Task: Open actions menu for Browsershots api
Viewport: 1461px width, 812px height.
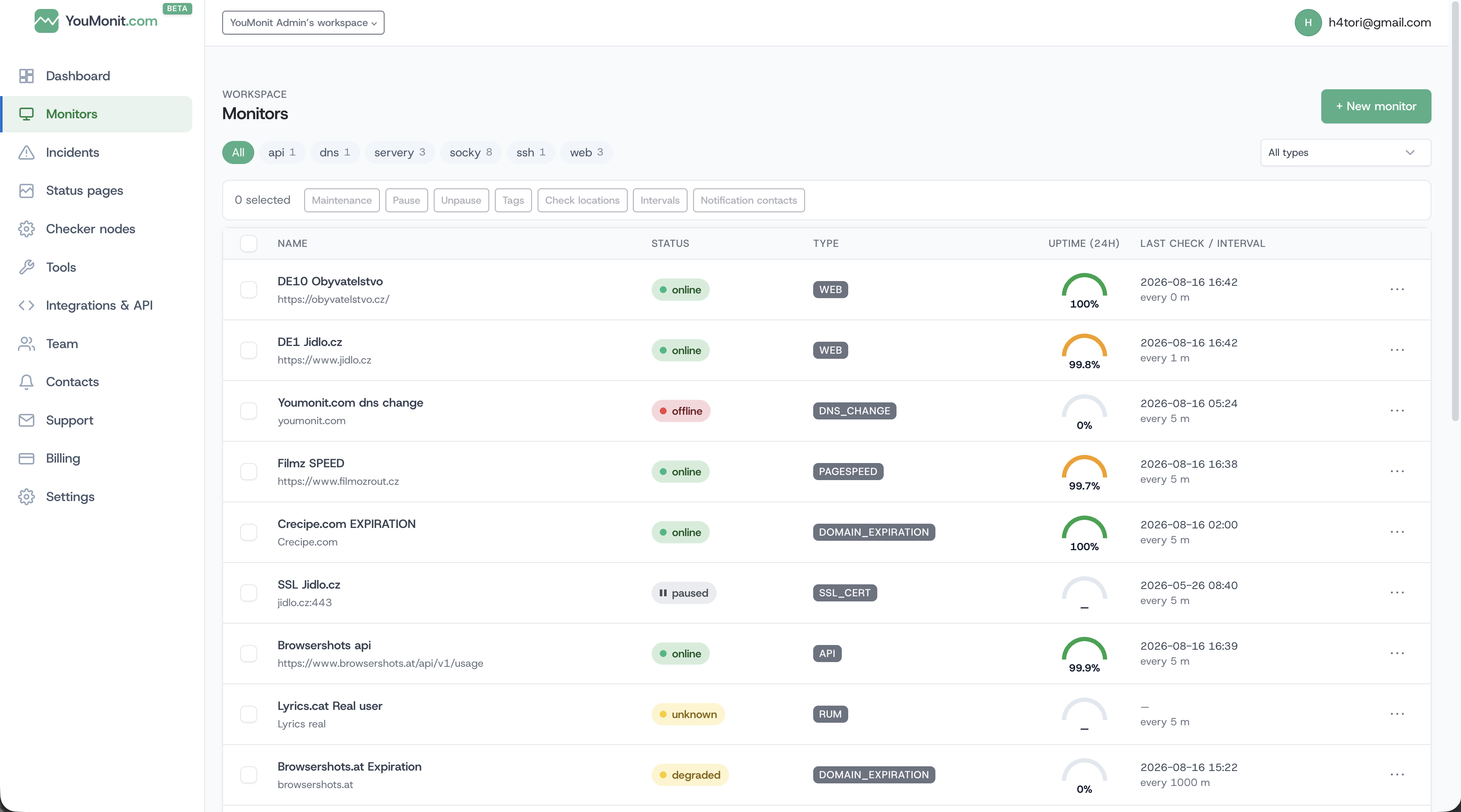Action: pyautogui.click(x=1397, y=653)
